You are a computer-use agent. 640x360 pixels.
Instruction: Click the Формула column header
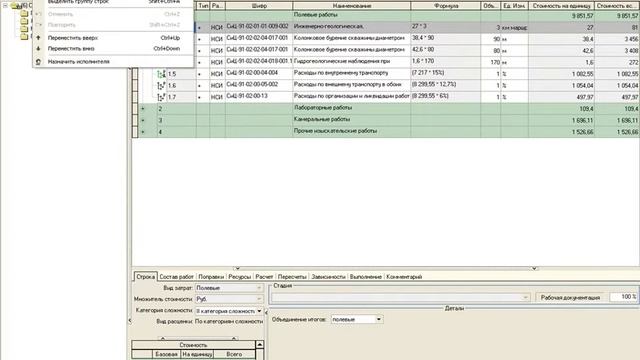[446, 6]
